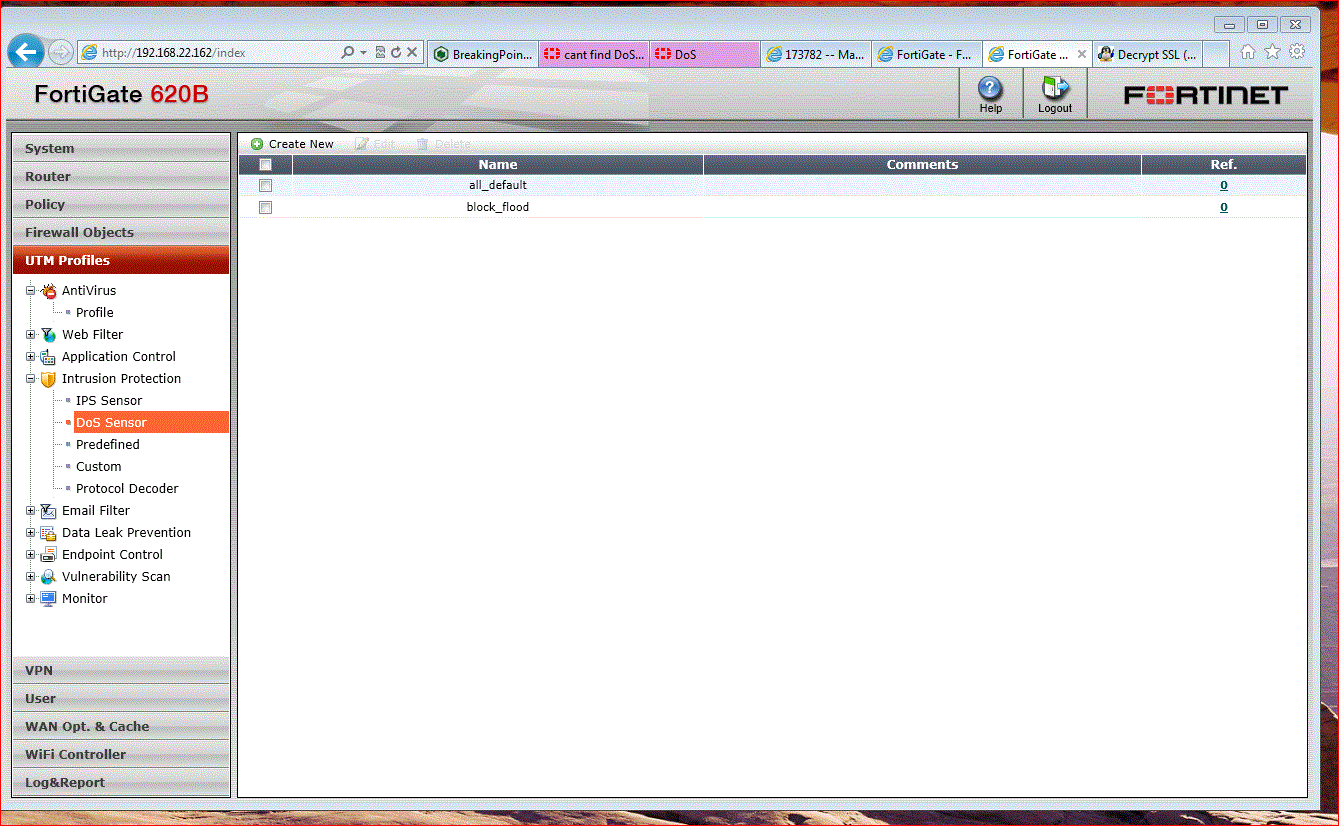The width and height of the screenshot is (1339, 826).
Task: Collapse the Intrusion Protection tree node
Action: coord(31,379)
